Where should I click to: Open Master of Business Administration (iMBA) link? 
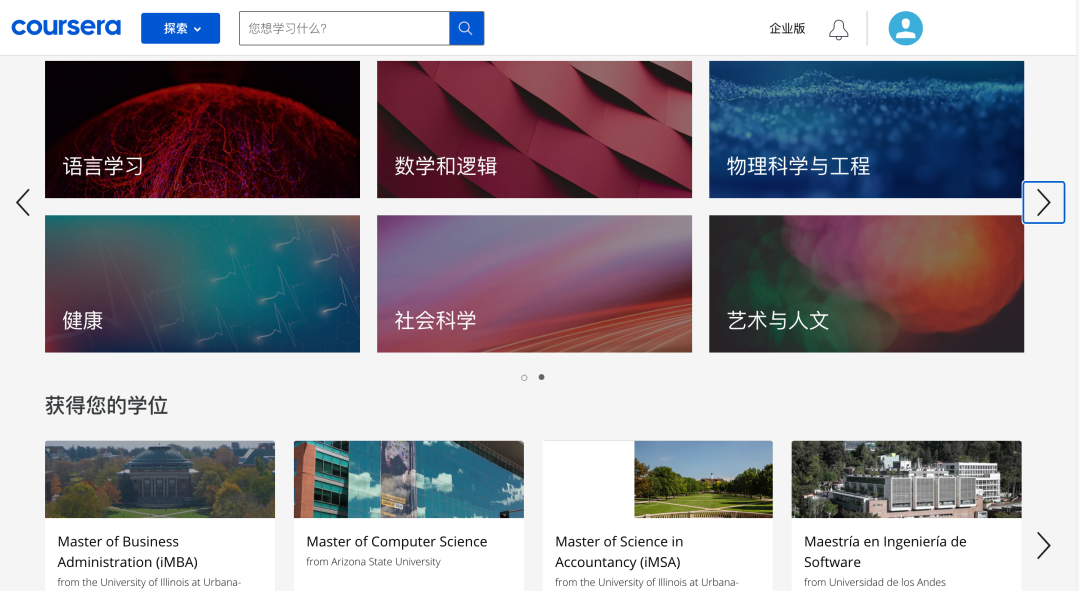coord(127,552)
